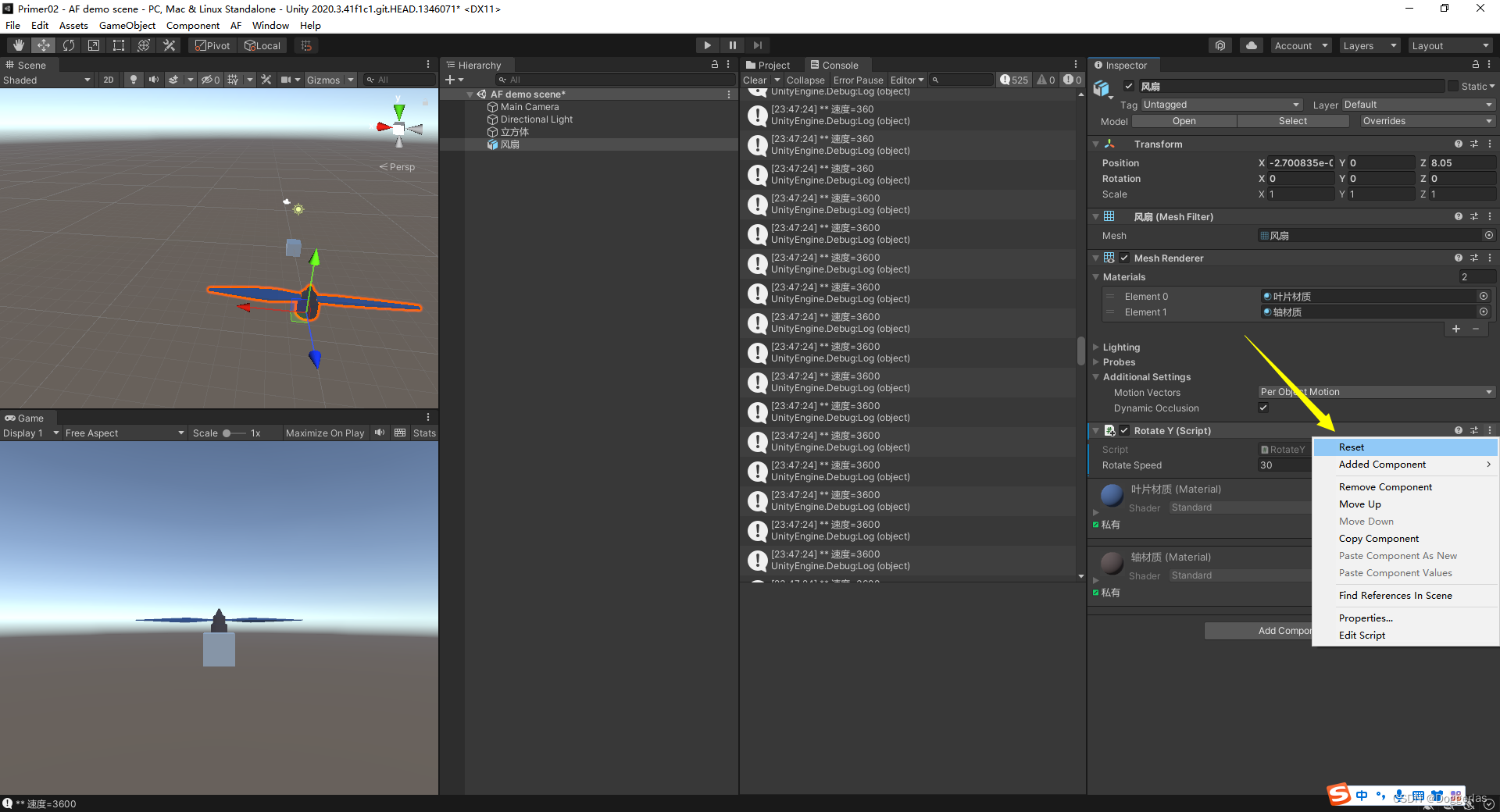Viewport: 1500px width, 812px height.
Task: Open the Layers dropdown
Action: (x=1370, y=45)
